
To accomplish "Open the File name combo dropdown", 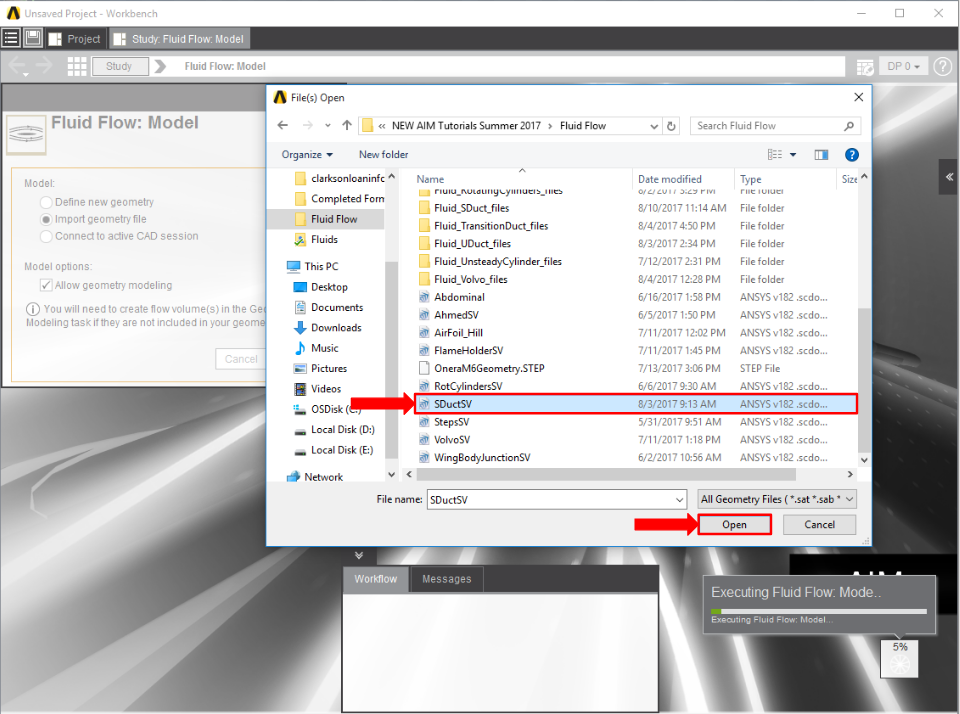I will coord(679,500).
